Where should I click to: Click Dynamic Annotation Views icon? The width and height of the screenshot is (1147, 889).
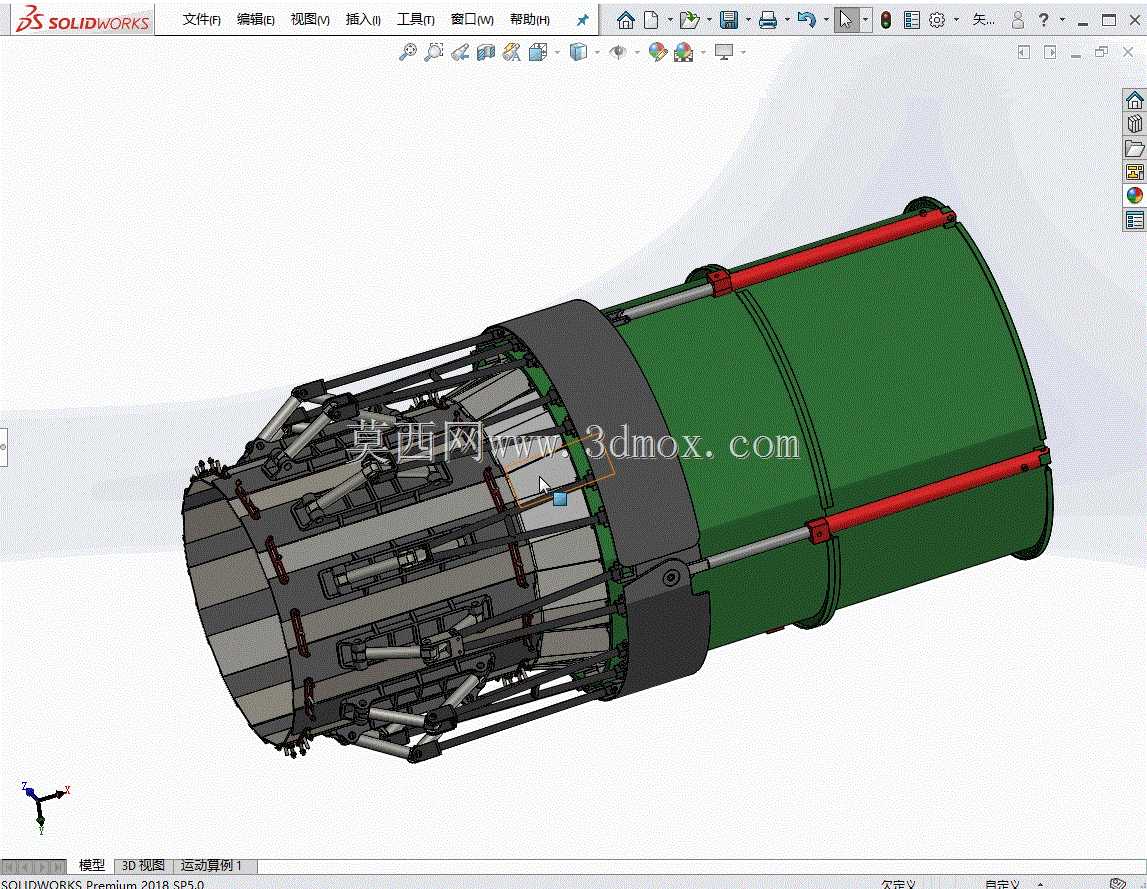click(512, 52)
